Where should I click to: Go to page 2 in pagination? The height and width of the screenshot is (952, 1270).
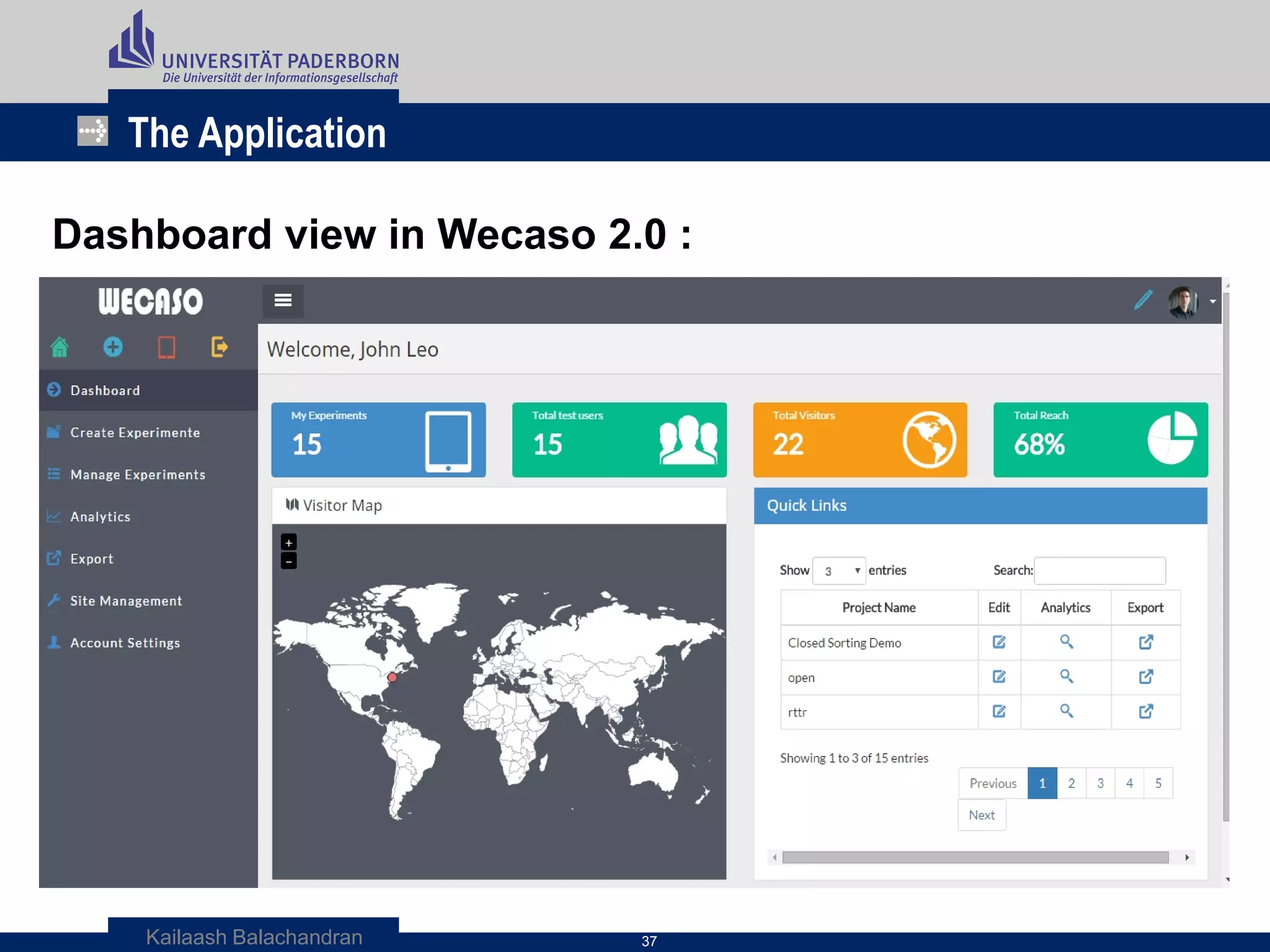click(x=1072, y=783)
